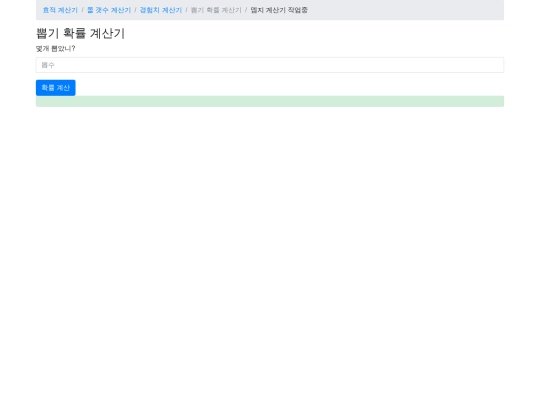
Task: Click the blue 확률 계산 button
Action: (x=56, y=88)
